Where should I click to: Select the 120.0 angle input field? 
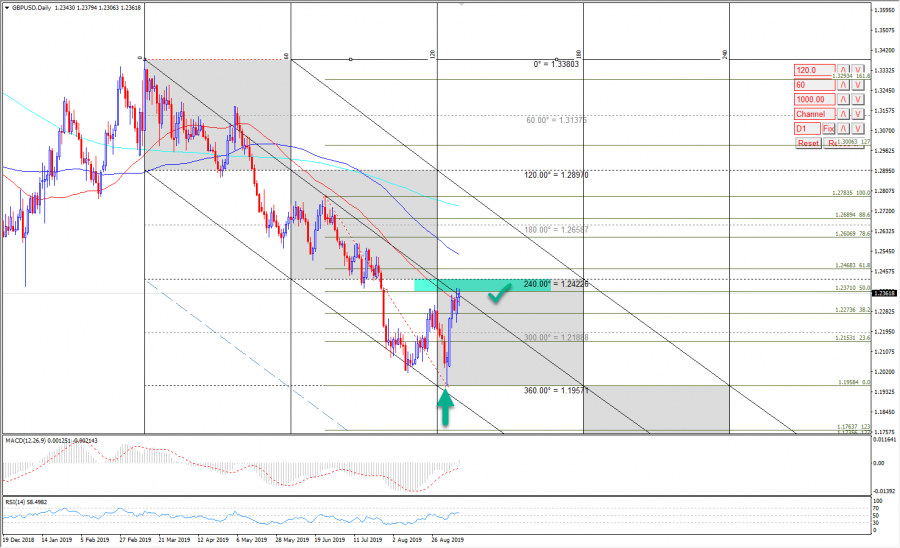(812, 71)
